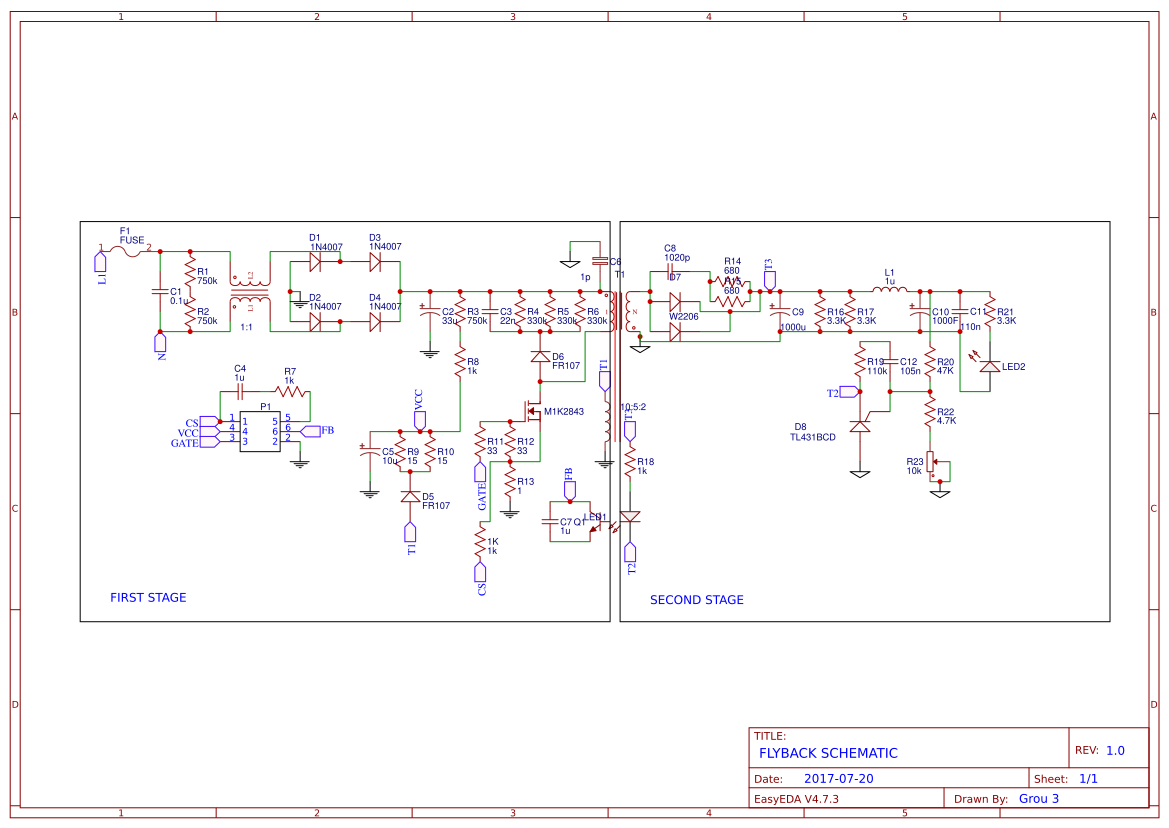Click the L1 1u inductor symbol
This screenshot has height=828, width=1169.
(889, 289)
